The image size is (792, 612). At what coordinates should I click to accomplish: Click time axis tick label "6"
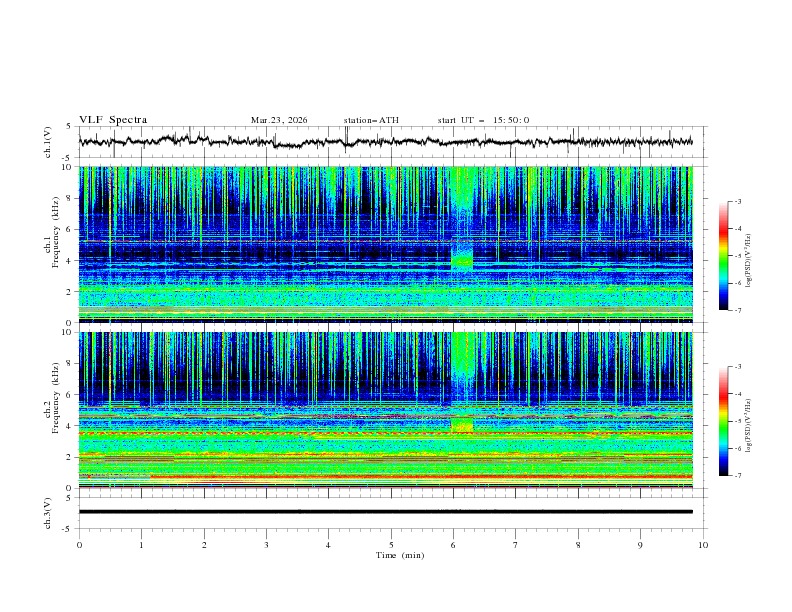(x=453, y=545)
